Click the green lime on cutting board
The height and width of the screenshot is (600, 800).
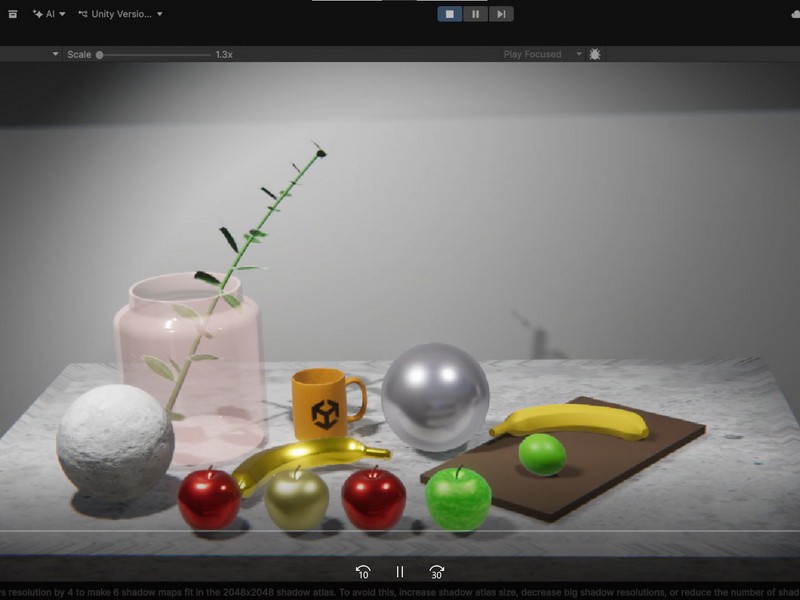point(542,454)
